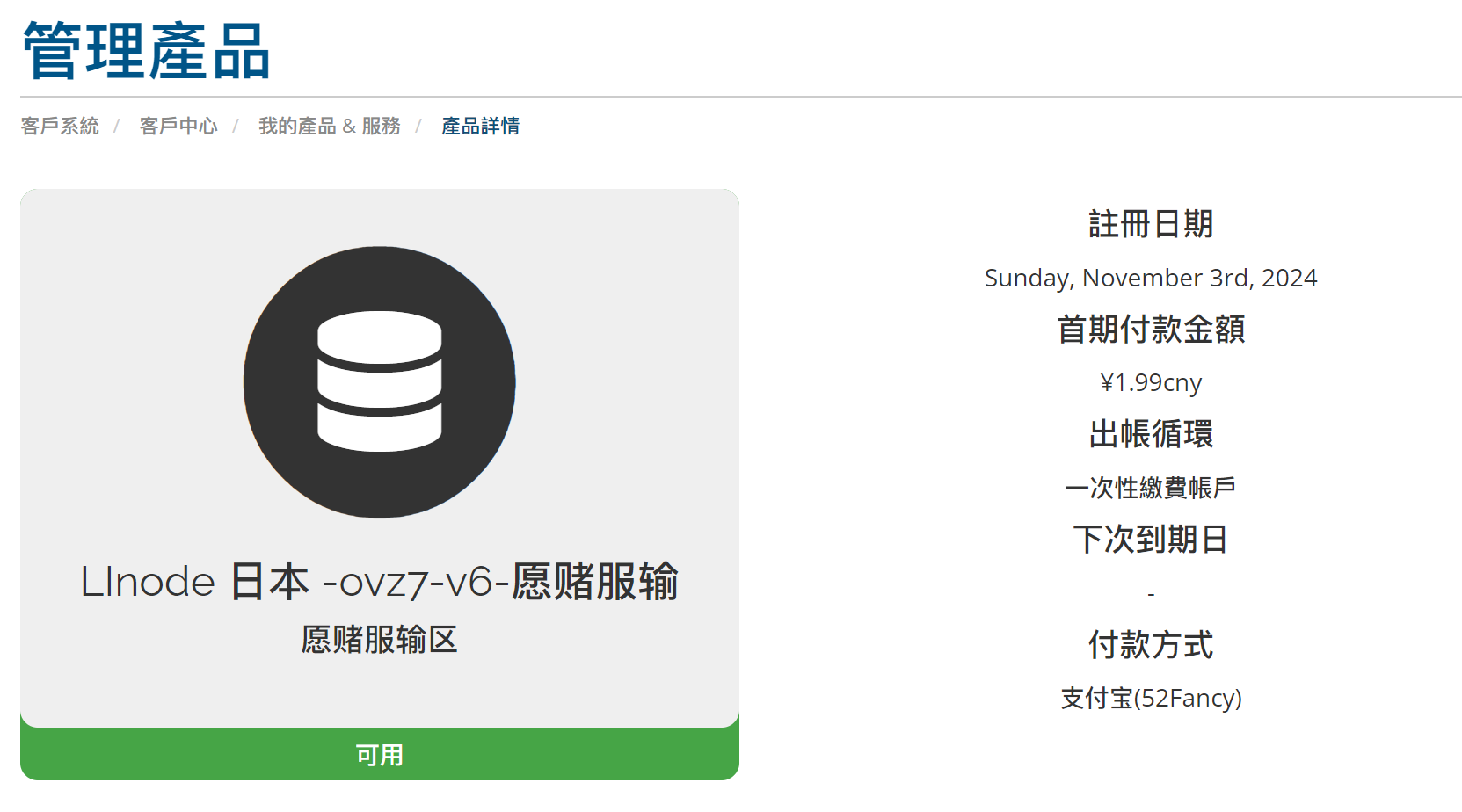
Task: Click the 註冊日期 section heading
Action: point(1150,224)
